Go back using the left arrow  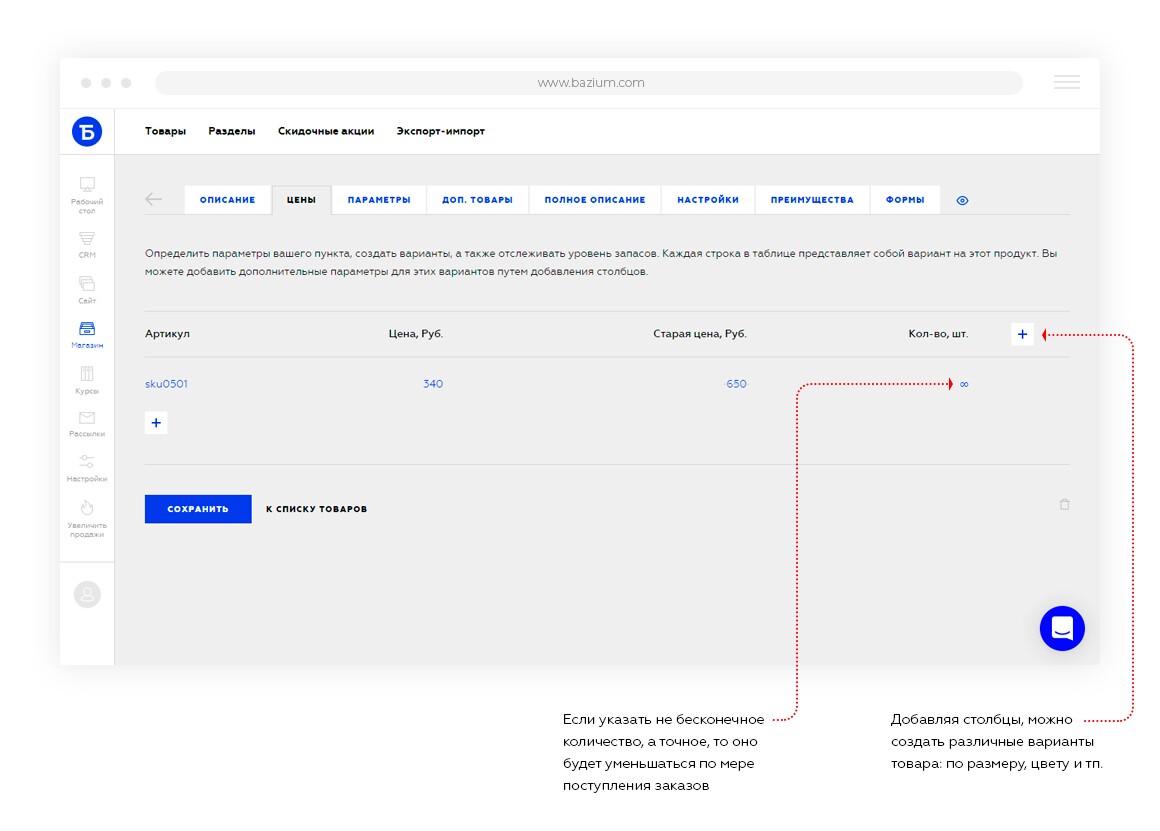153,199
